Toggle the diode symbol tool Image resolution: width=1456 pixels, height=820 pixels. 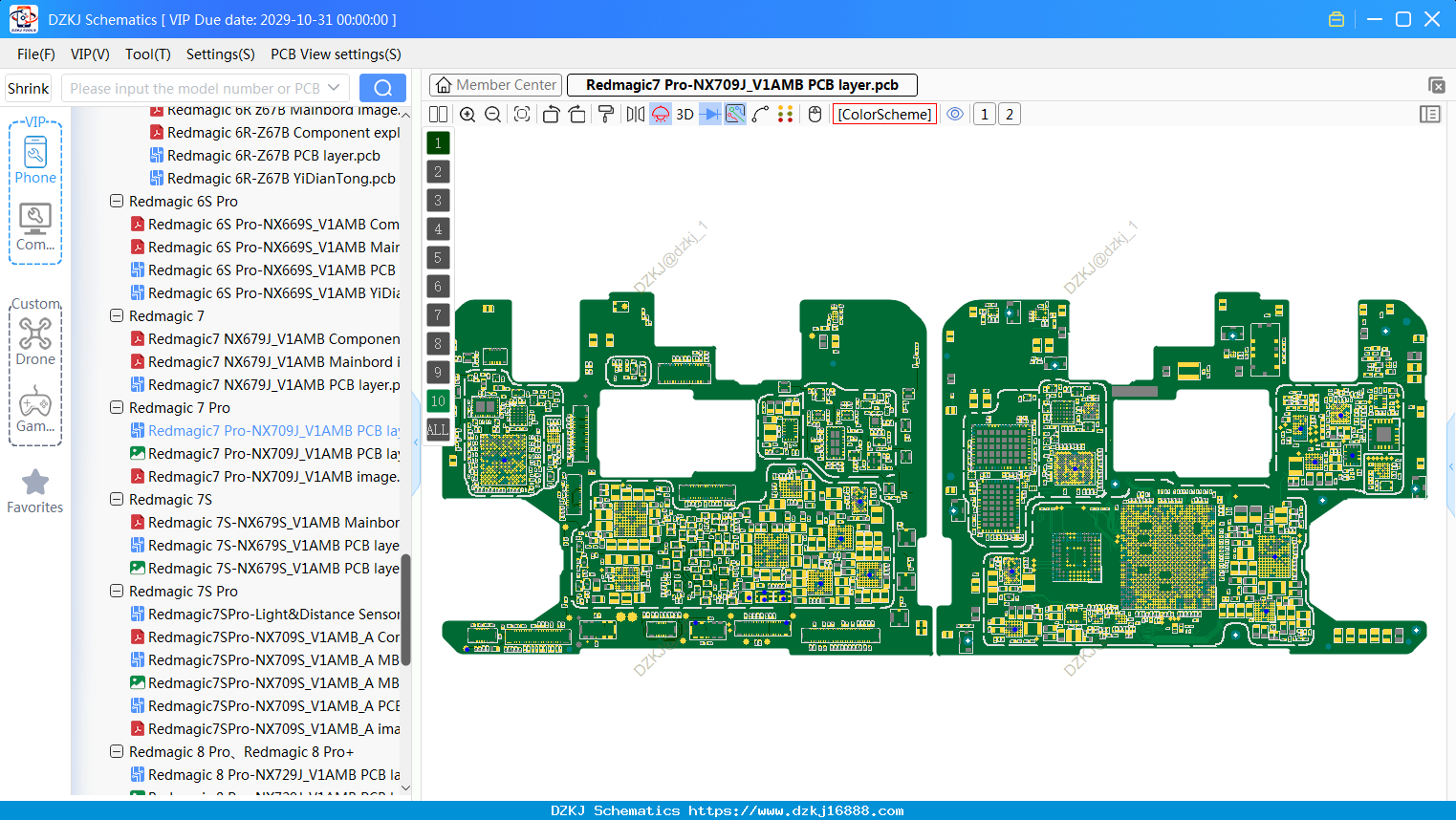pos(710,115)
